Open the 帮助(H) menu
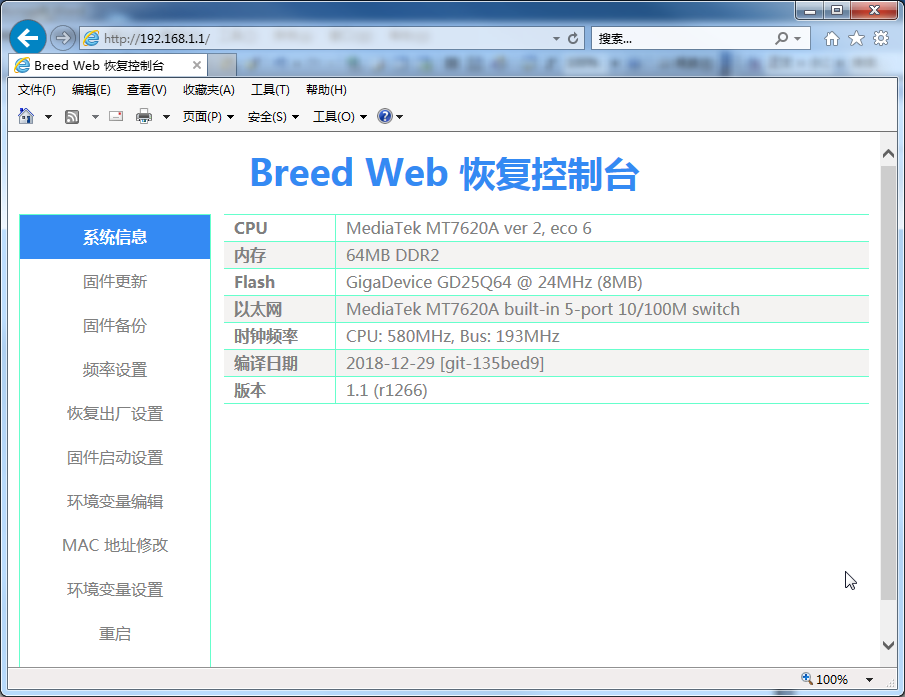Screen dimensions: 905x697 point(326,90)
